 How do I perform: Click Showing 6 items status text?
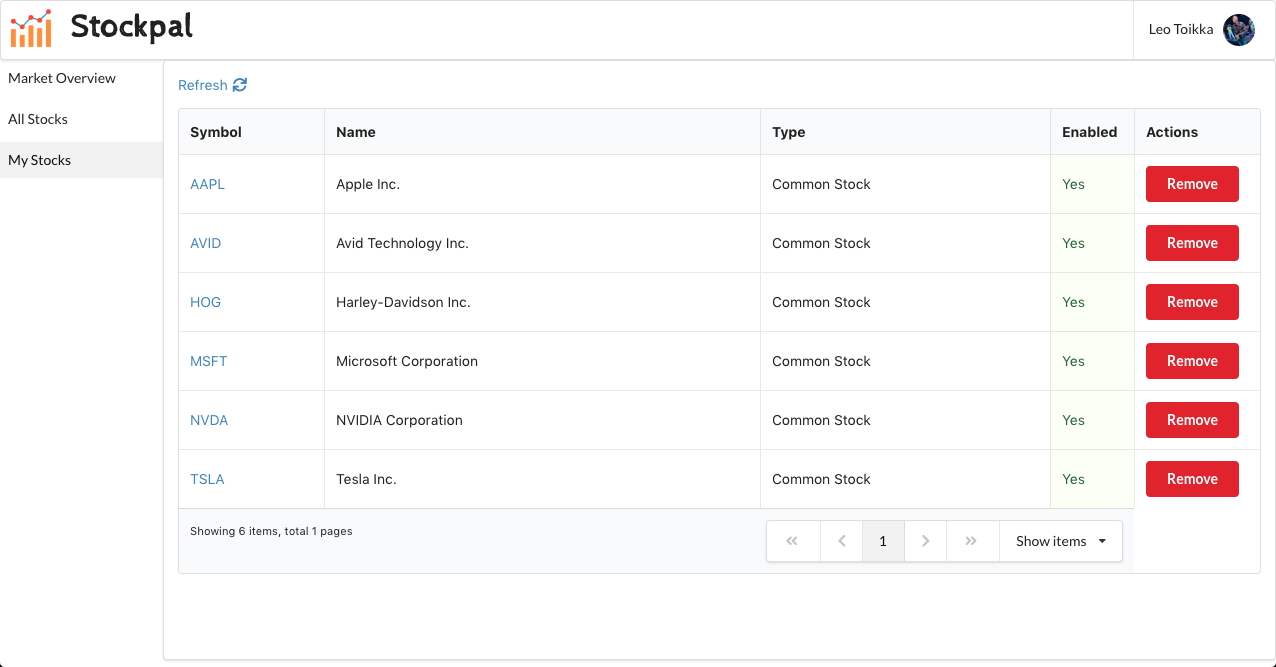pyautogui.click(x=271, y=531)
